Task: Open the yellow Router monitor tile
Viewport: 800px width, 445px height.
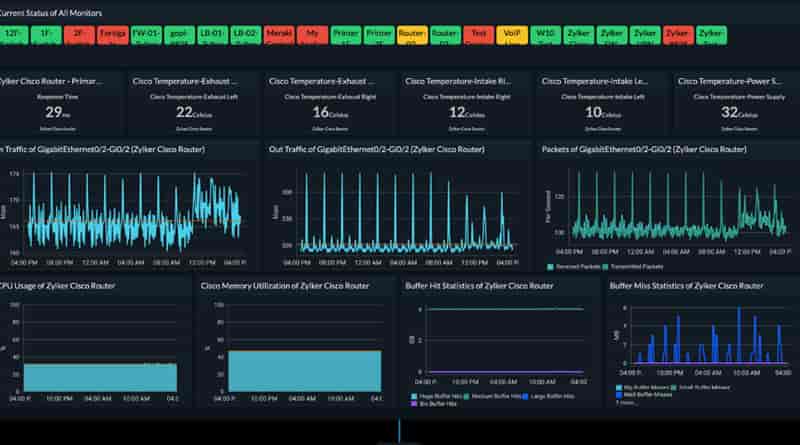Action: point(412,35)
